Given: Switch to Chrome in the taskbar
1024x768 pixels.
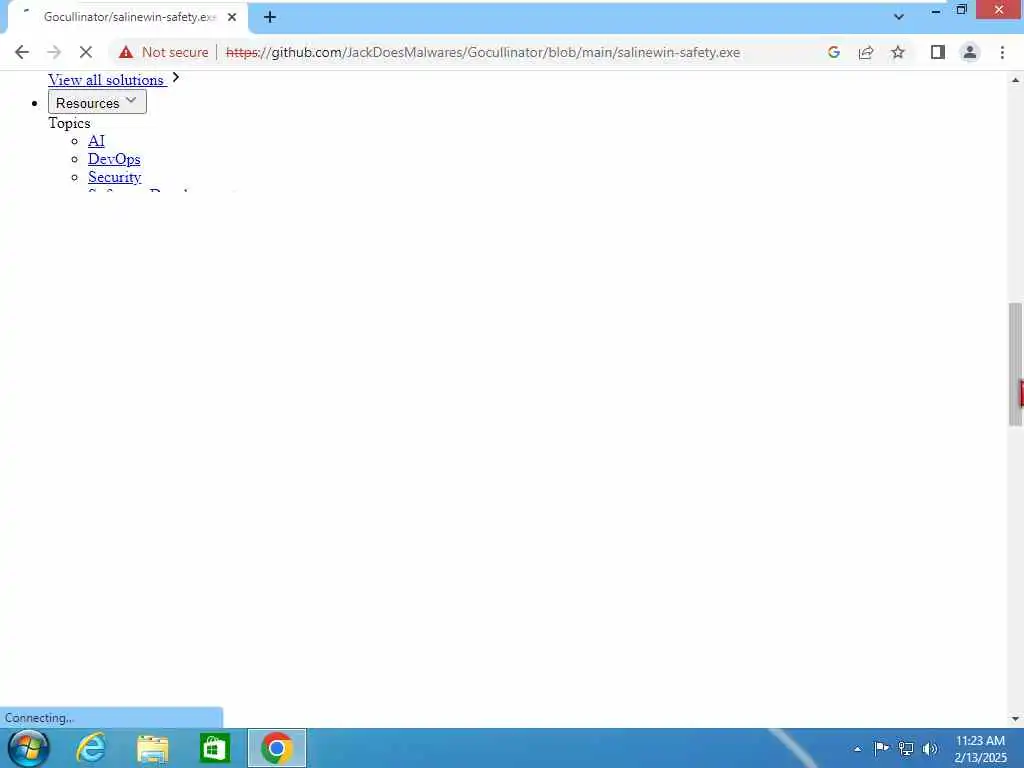Looking at the screenshot, I should [277, 748].
